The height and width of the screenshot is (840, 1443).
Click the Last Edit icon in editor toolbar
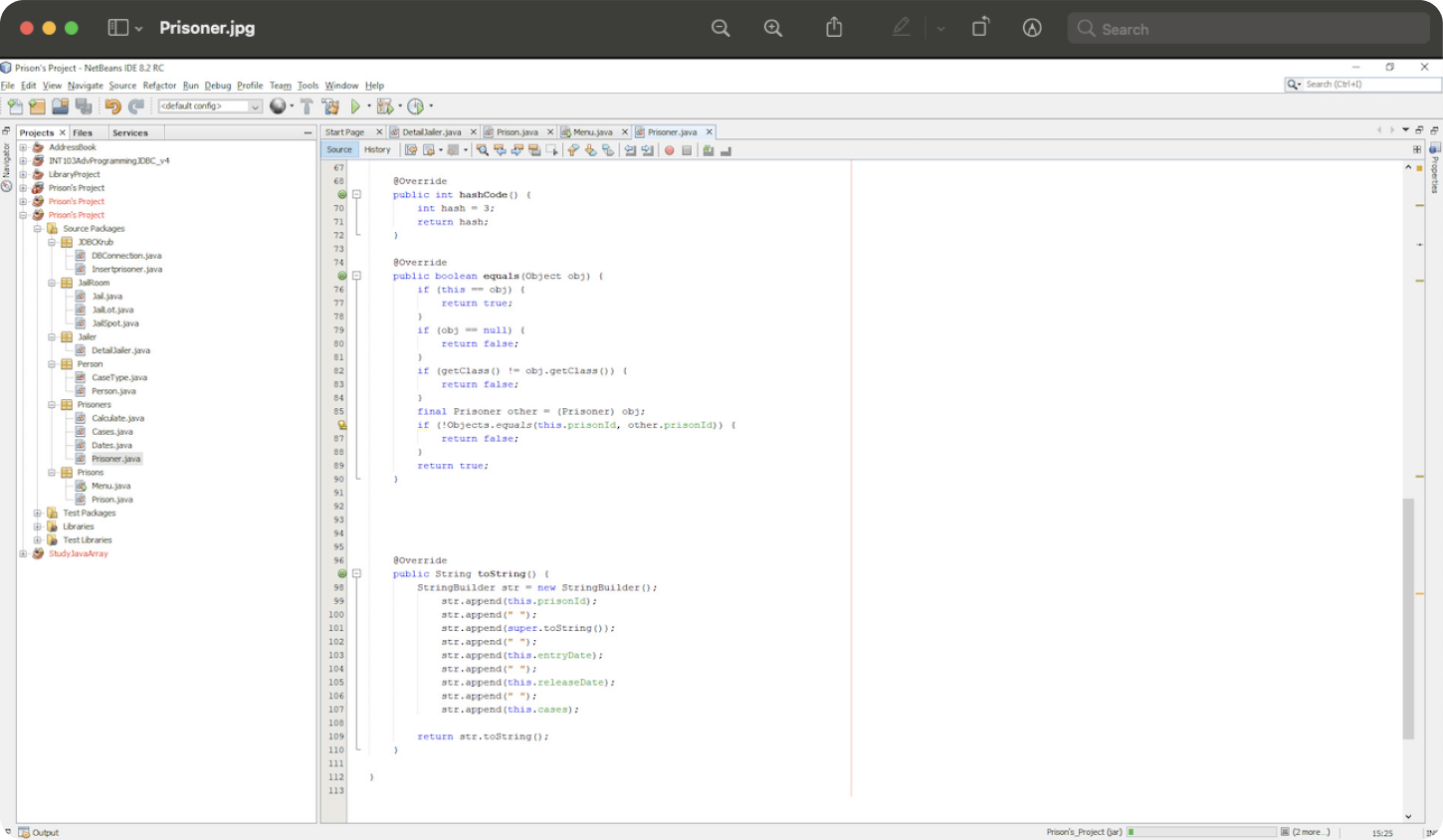pos(411,150)
